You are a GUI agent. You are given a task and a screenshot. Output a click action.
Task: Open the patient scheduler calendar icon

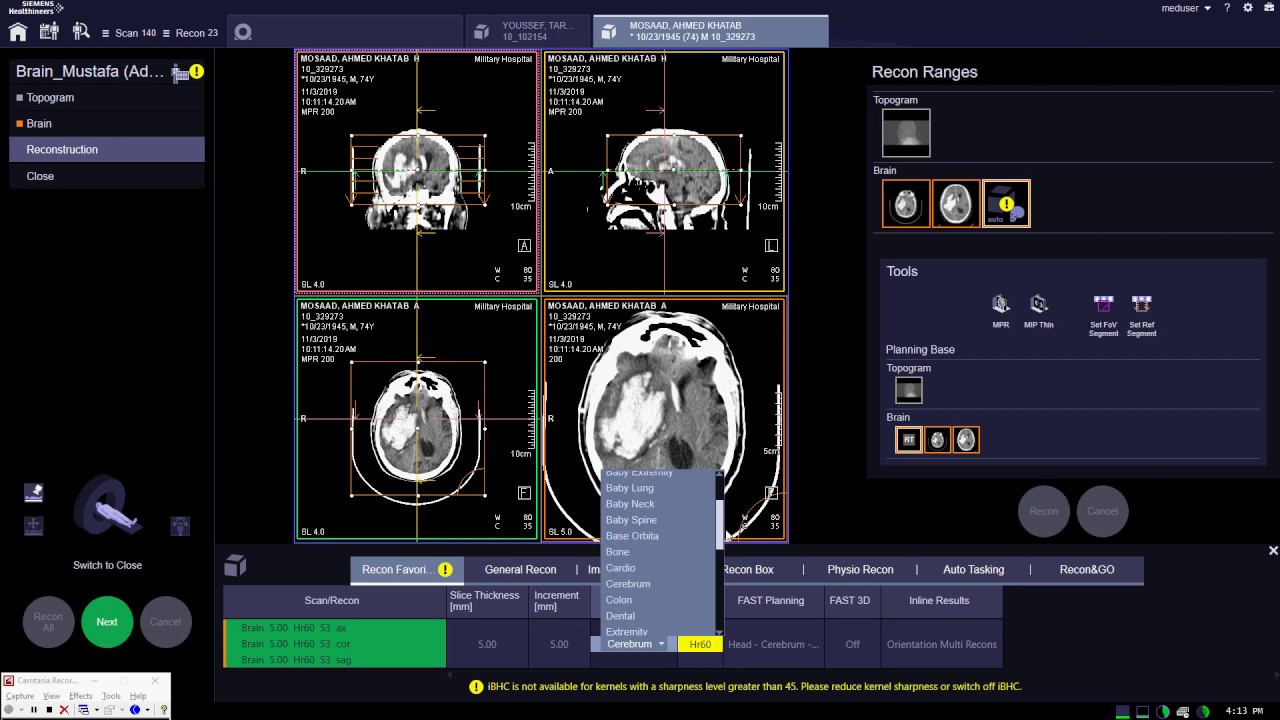click(49, 32)
